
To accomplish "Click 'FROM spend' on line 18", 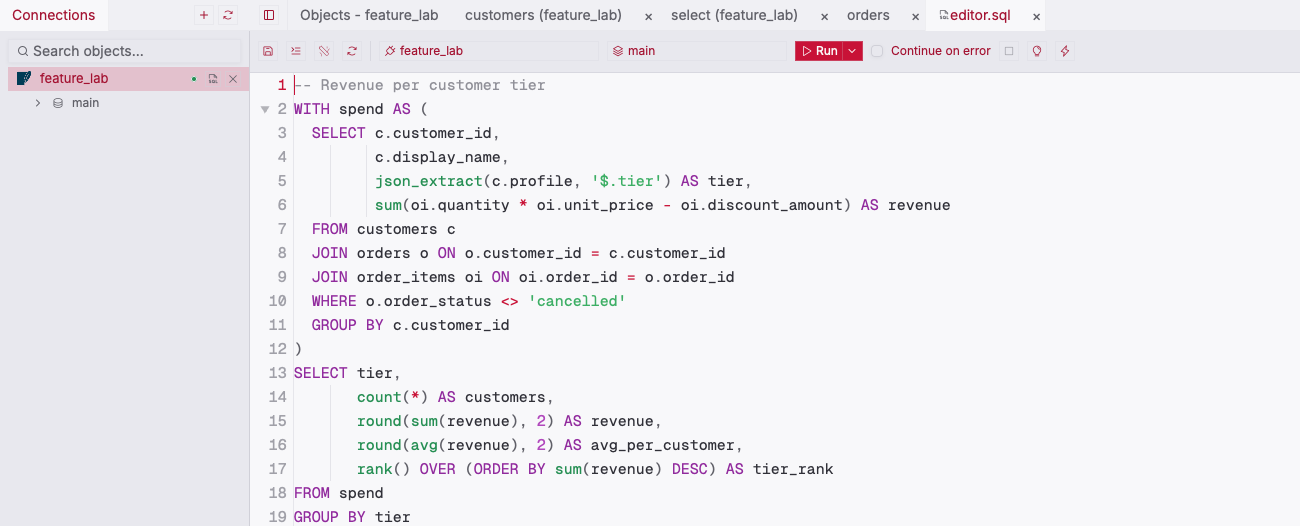I will click(339, 493).
